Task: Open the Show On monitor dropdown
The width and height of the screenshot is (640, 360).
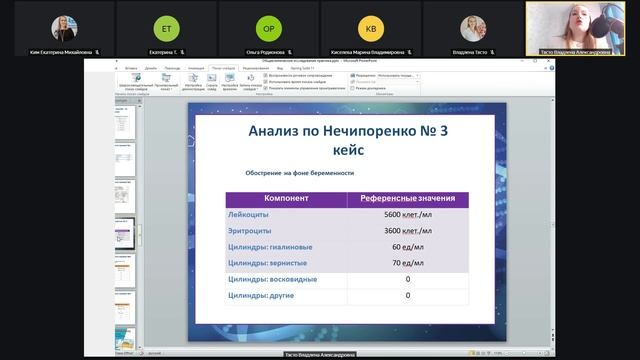Action: click(398, 82)
